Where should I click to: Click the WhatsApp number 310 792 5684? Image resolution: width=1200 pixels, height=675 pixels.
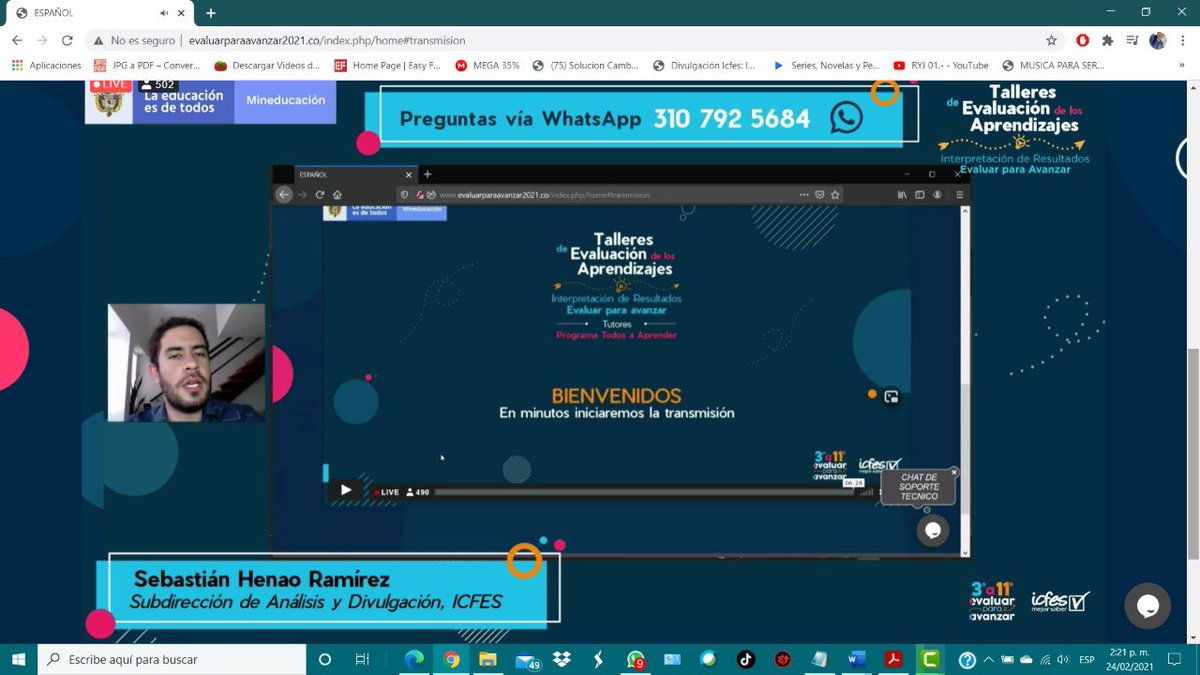pos(732,118)
